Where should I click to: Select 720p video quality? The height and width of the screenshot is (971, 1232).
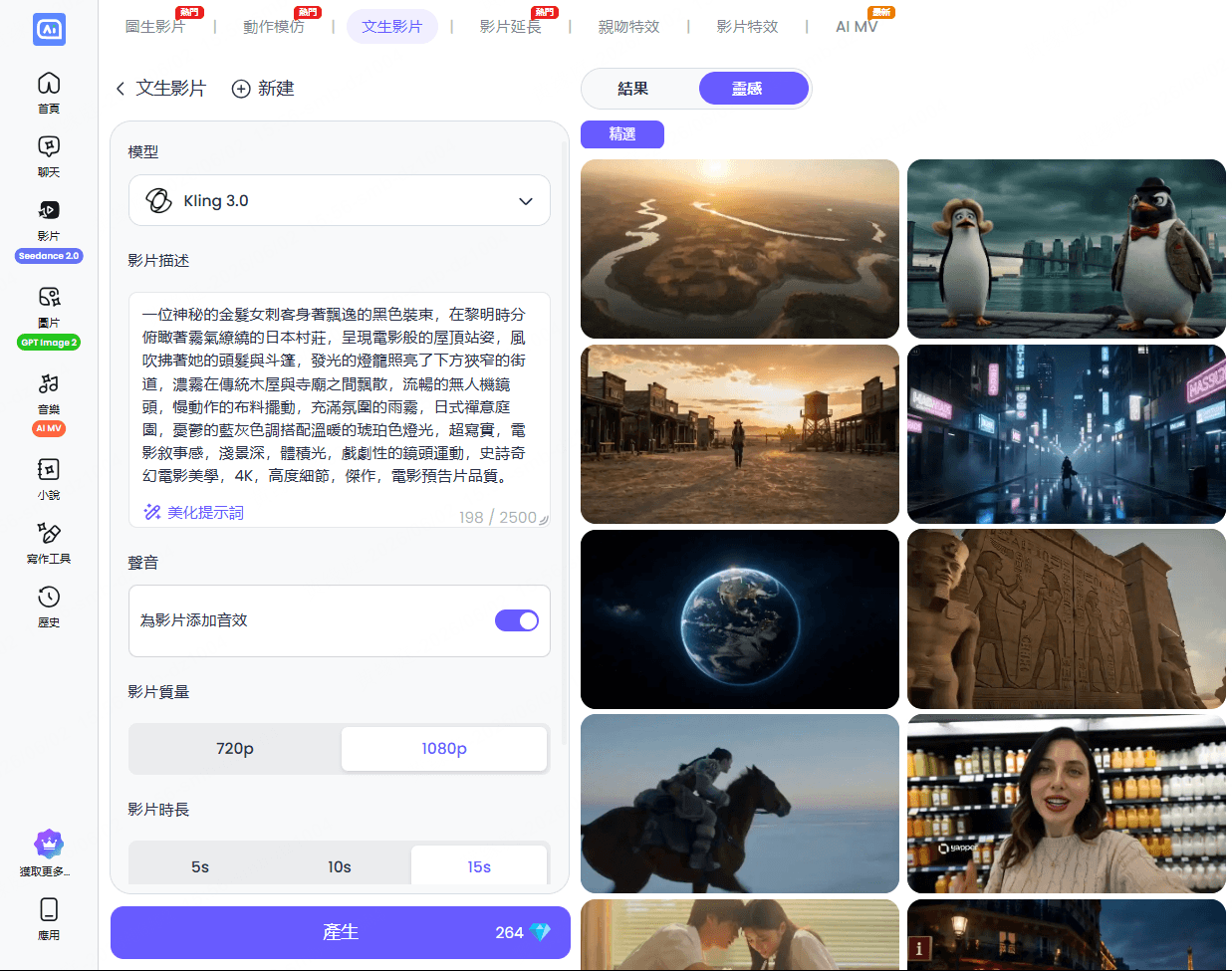click(x=235, y=748)
